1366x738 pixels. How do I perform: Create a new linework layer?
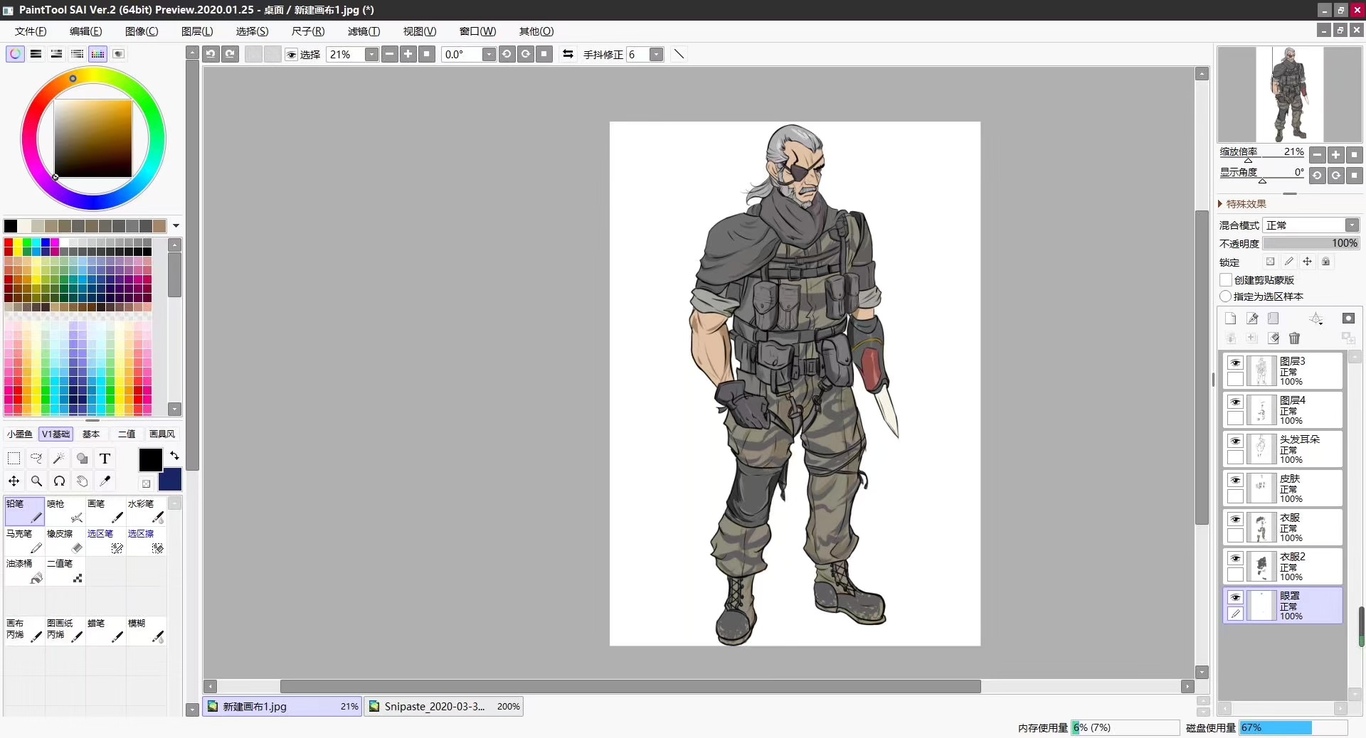pos(1252,318)
